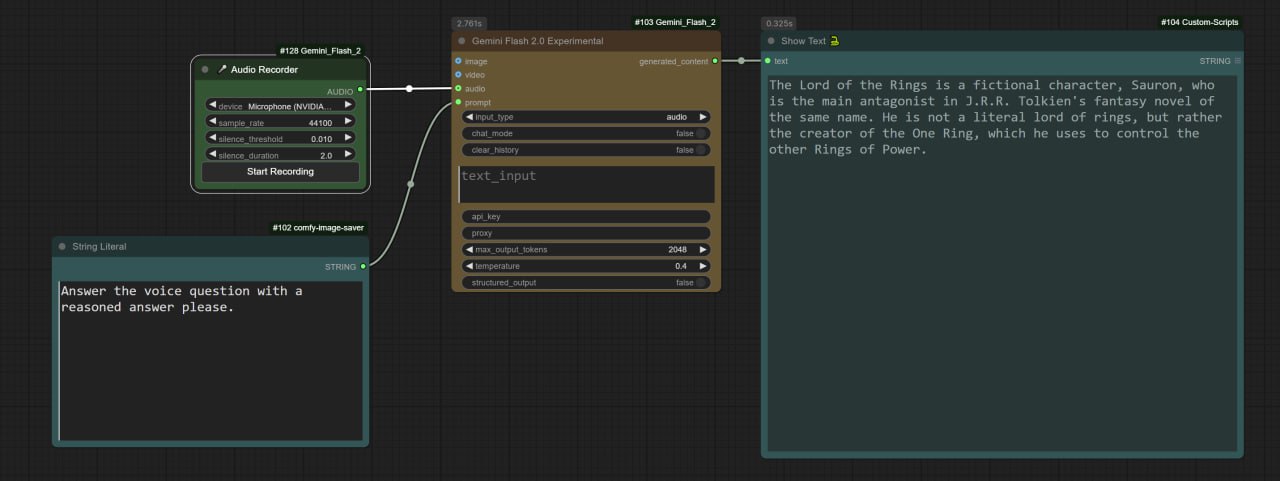Click the proxy field
Screen dimensions: 1280x481
(586, 233)
